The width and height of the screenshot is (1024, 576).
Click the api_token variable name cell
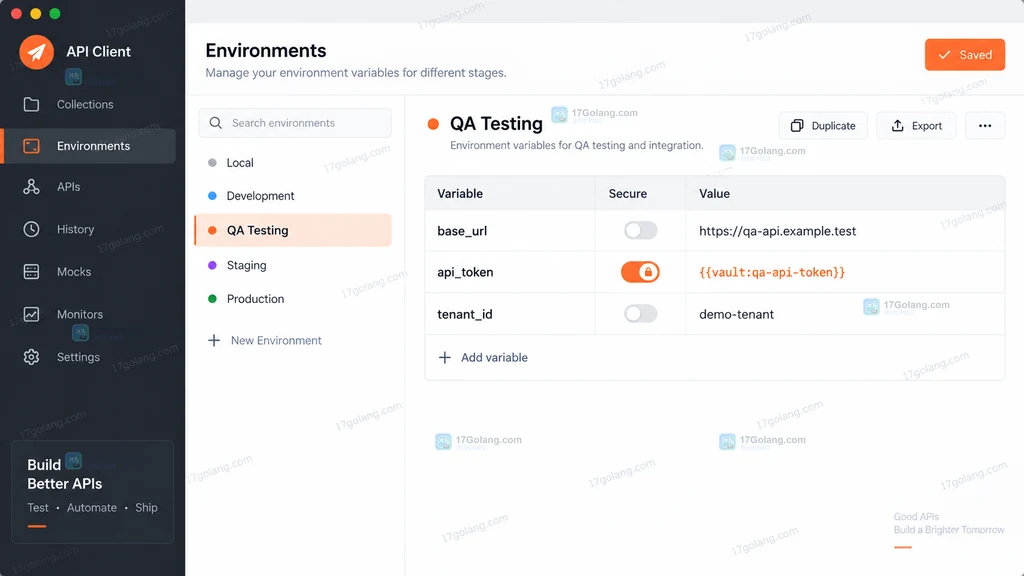pos(510,272)
